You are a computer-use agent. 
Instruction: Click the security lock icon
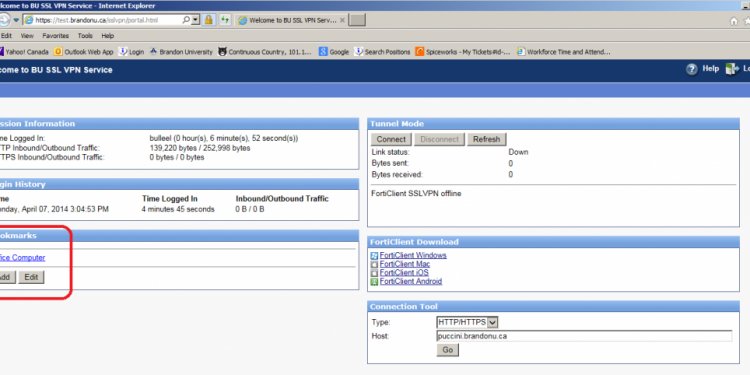coord(209,20)
